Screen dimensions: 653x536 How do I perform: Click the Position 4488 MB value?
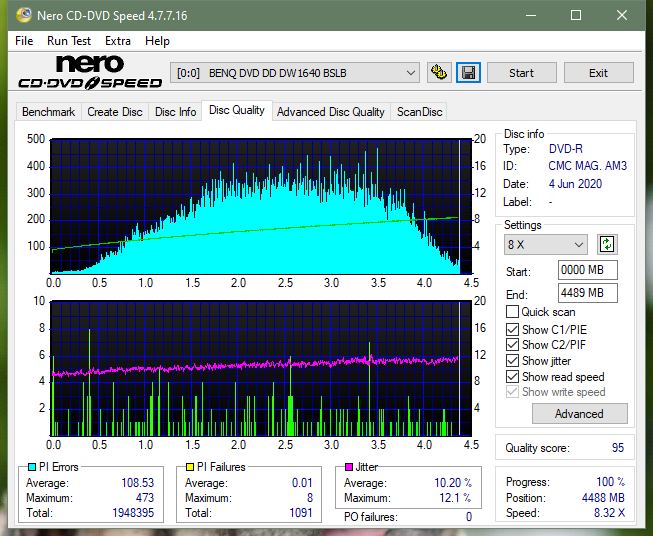click(x=603, y=498)
